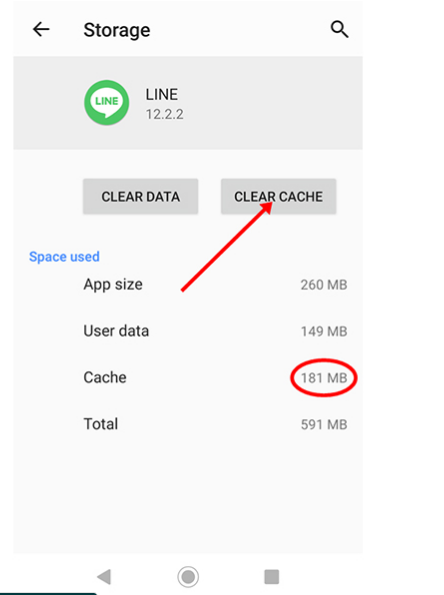Click the CLEAR CACHE button
The height and width of the screenshot is (595, 444).
[279, 197]
